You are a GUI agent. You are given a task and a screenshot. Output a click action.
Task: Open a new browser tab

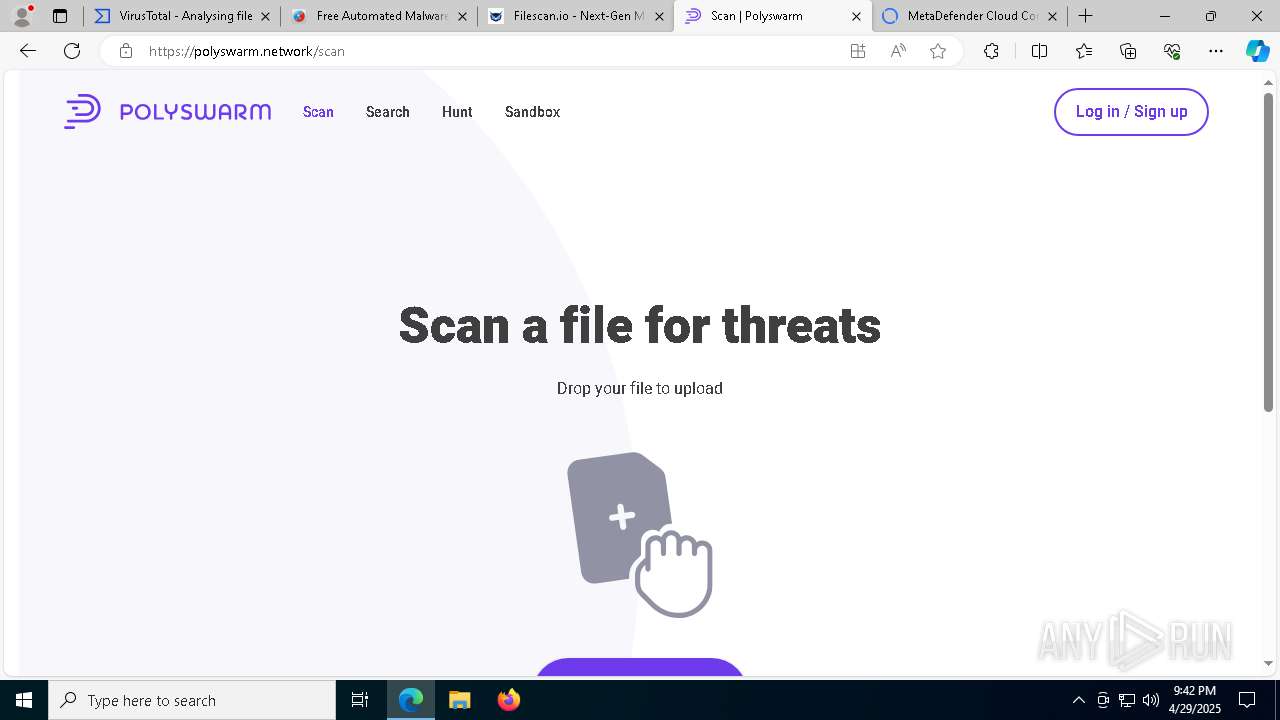[x=1086, y=16]
